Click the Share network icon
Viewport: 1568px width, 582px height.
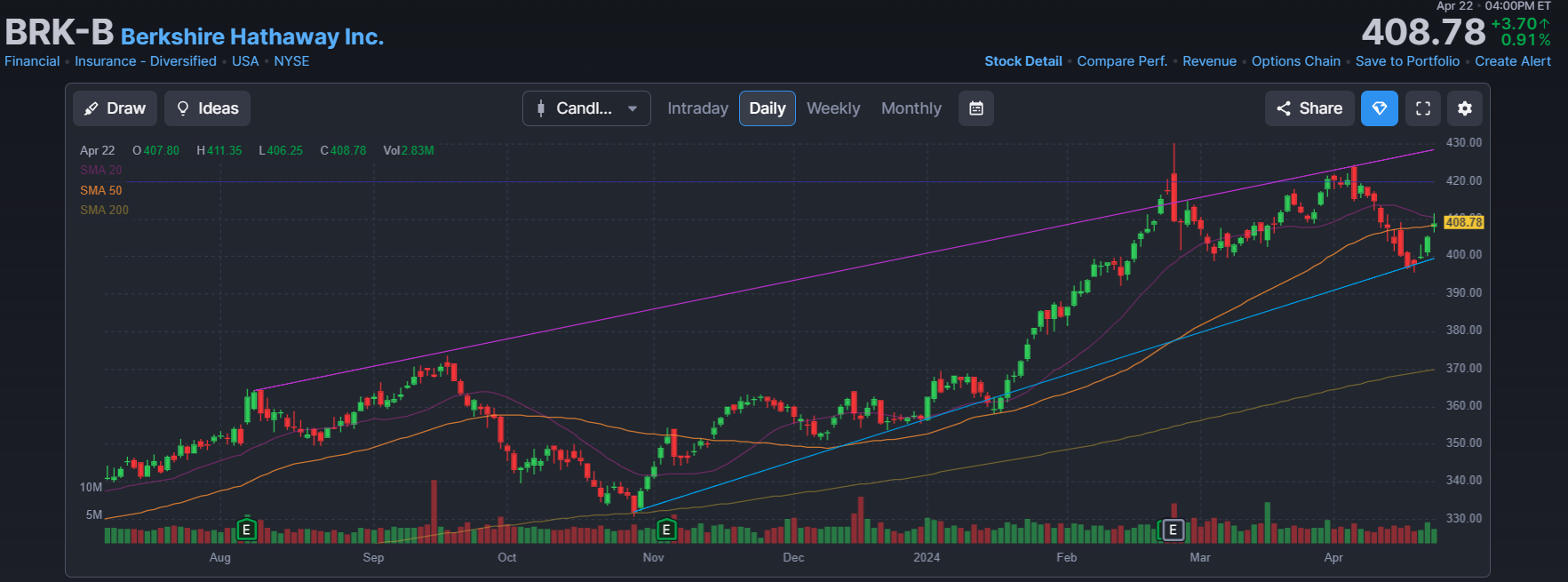1284,108
